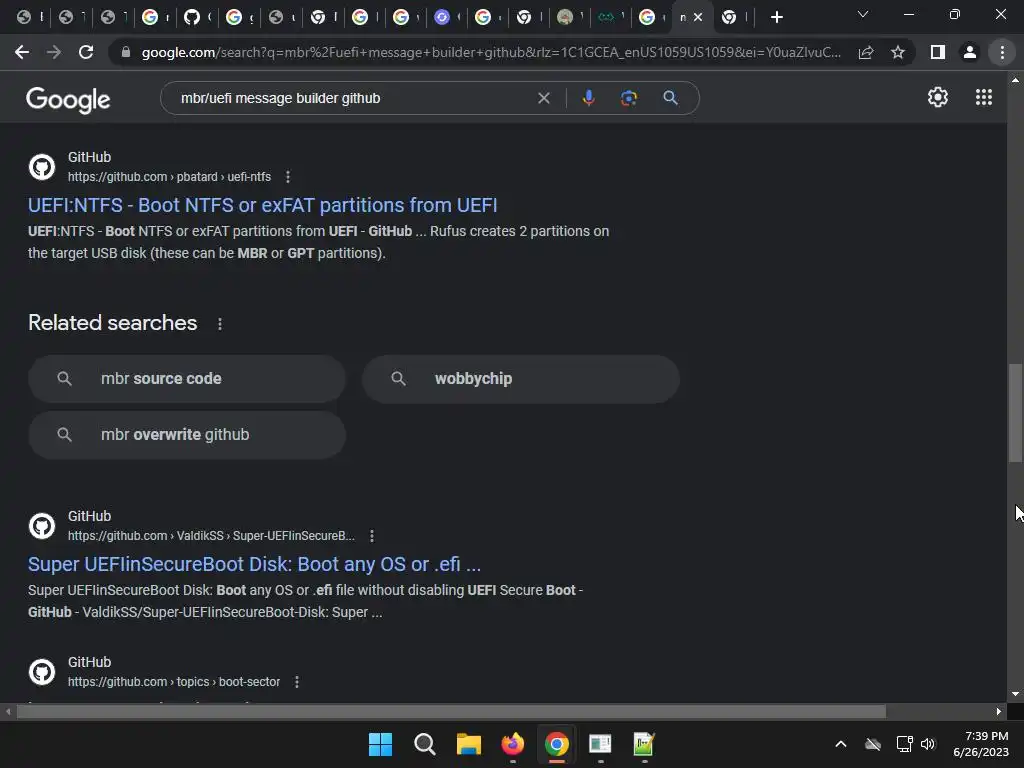
Task: Open the UEFI:NTFS result title link
Action: [x=263, y=205]
